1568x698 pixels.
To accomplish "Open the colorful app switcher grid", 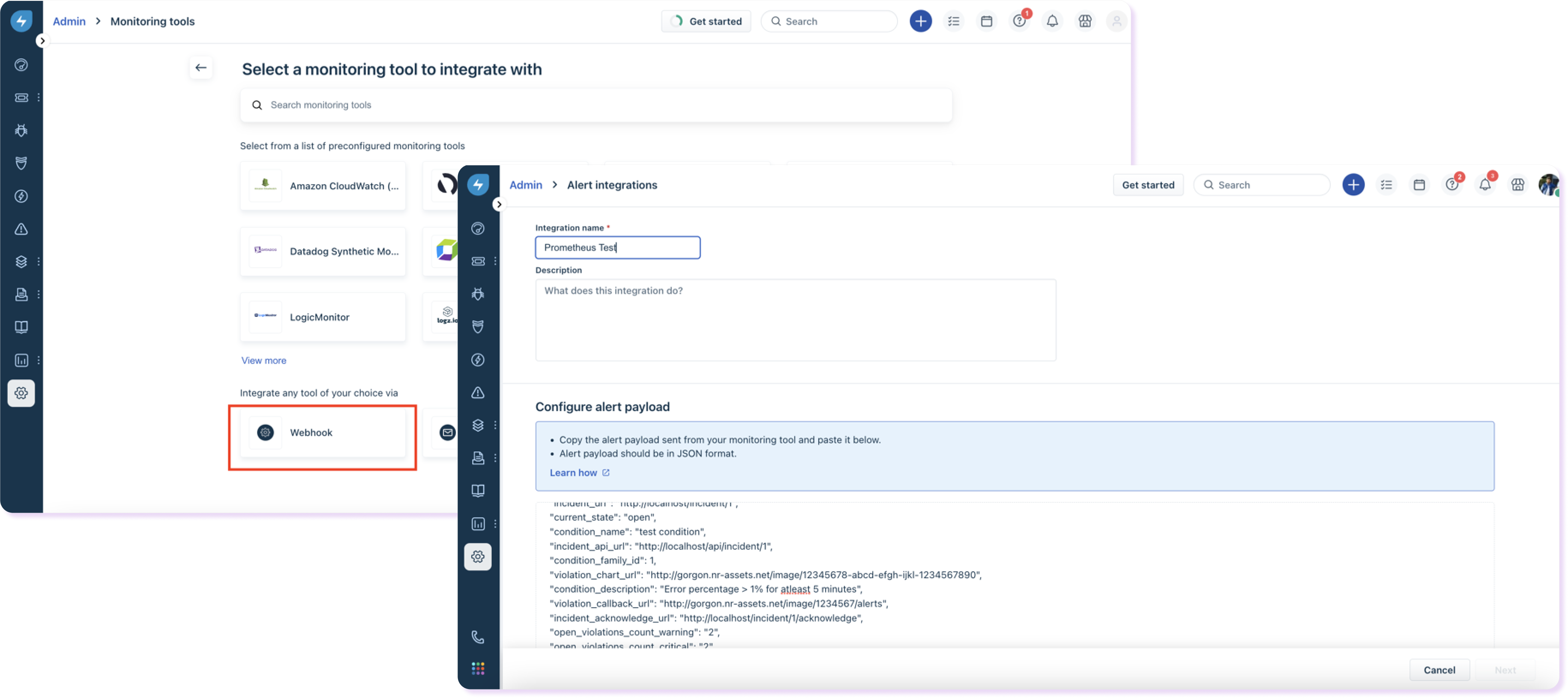I will coord(478,669).
